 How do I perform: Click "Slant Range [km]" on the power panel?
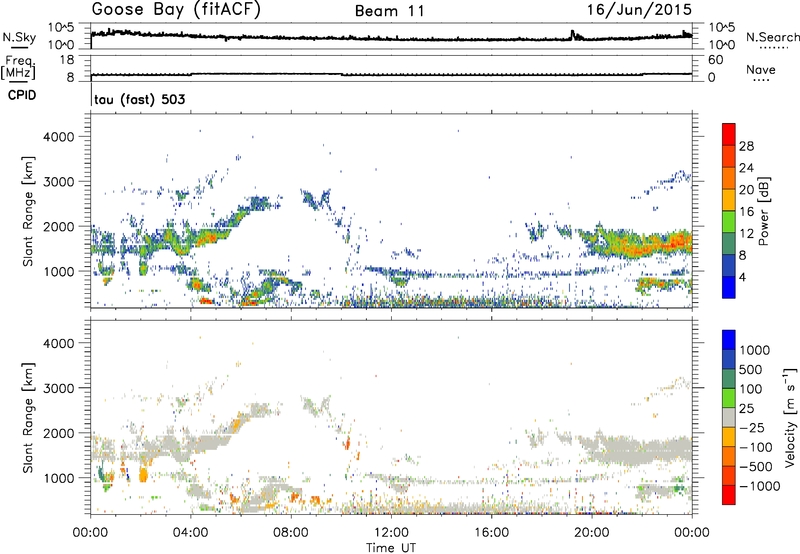pos(28,211)
